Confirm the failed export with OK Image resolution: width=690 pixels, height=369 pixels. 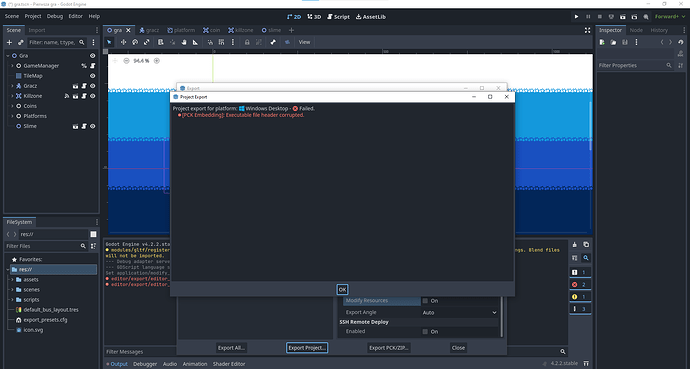coord(342,289)
